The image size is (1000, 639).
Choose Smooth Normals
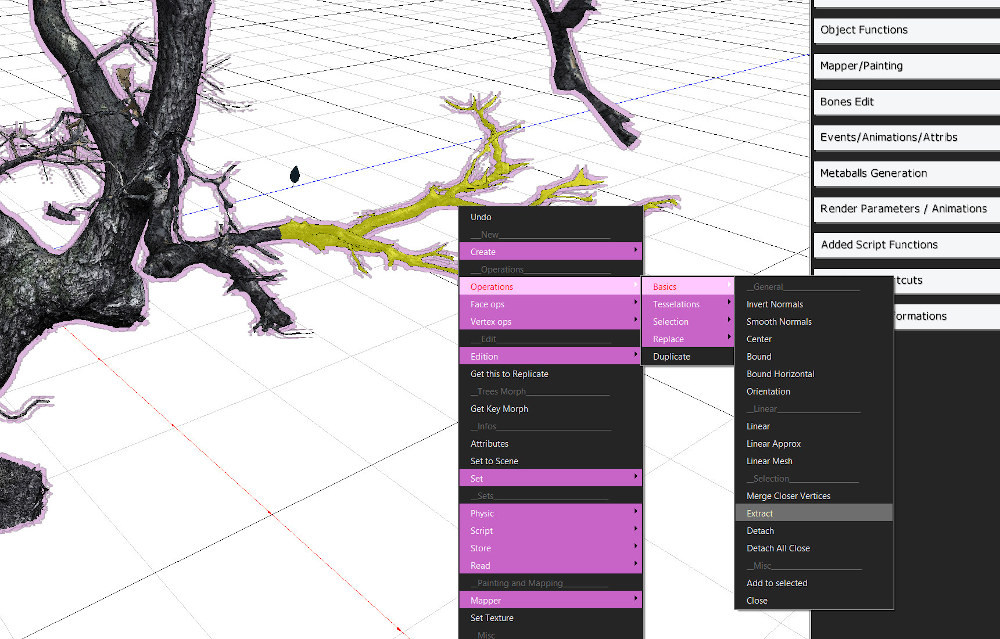[x=814, y=321]
